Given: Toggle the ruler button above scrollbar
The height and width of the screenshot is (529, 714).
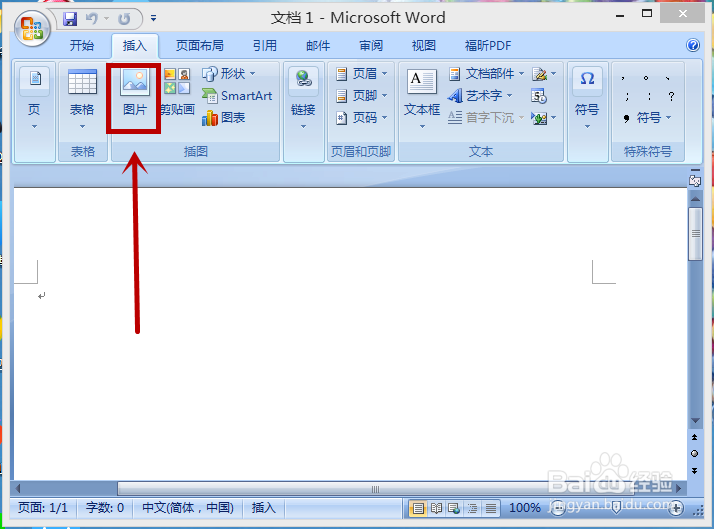Looking at the screenshot, I should click(695, 181).
